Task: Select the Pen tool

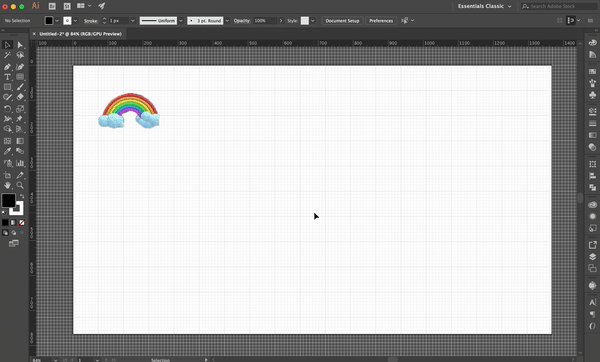Action: [7, 67]
